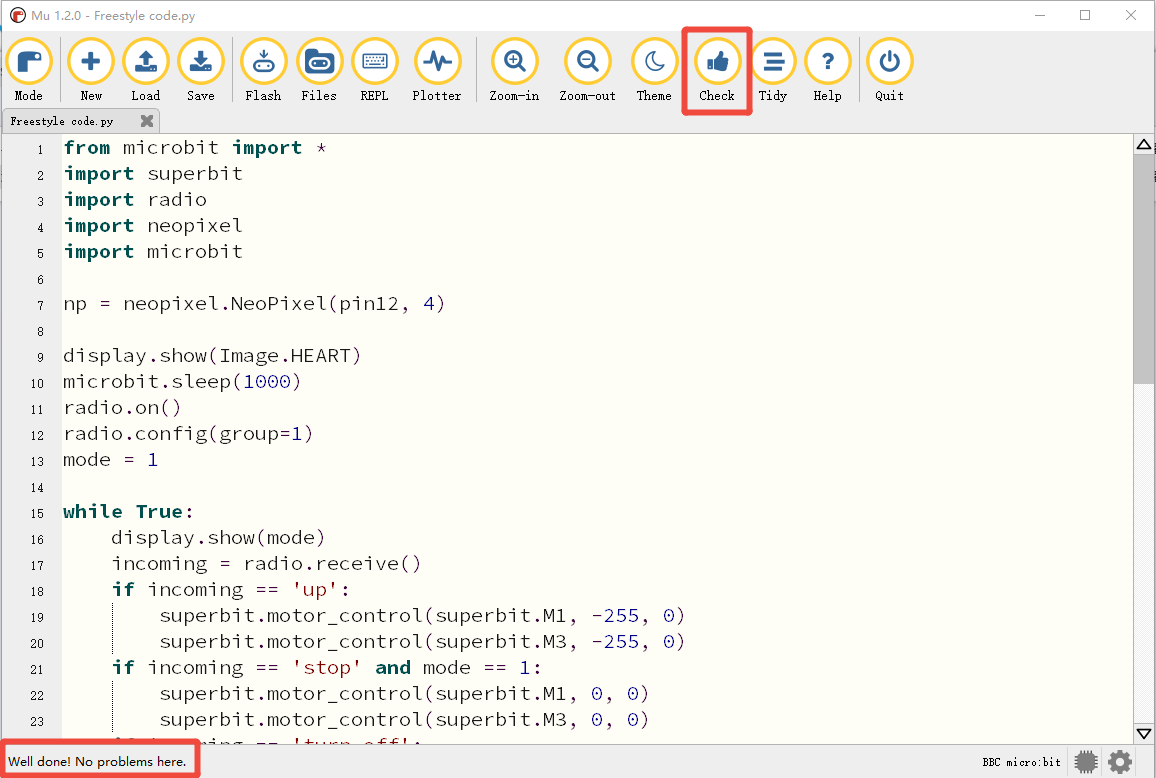The width and height of the screenshot is (1156, 778).
Task: Close the Freestyle code.py tab
Action: coord(147,121)
